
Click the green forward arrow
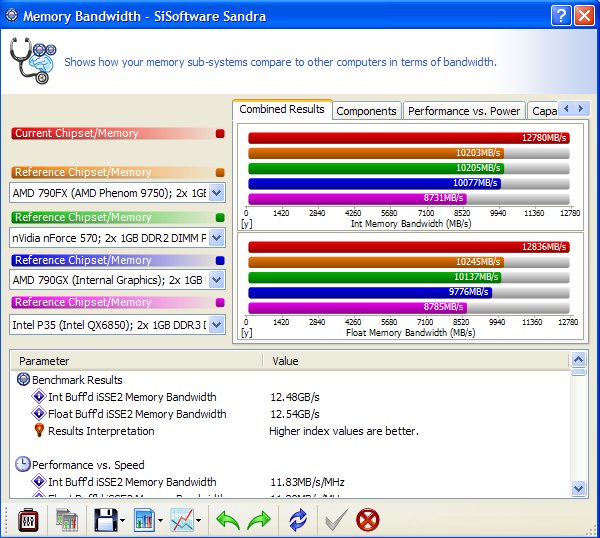click(259, 520)
